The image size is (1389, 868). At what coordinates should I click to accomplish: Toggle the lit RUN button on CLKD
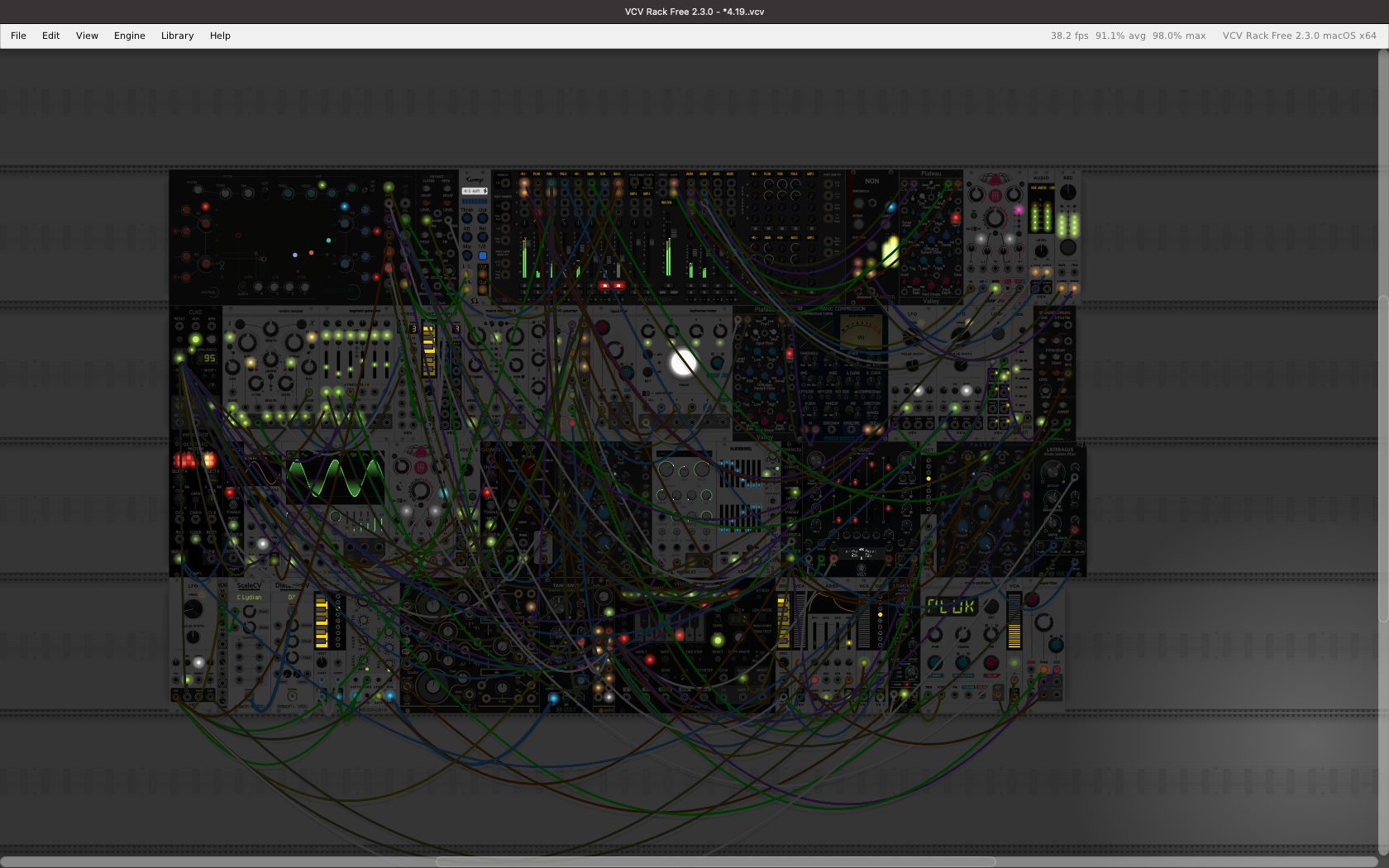[x=196, y=339]
